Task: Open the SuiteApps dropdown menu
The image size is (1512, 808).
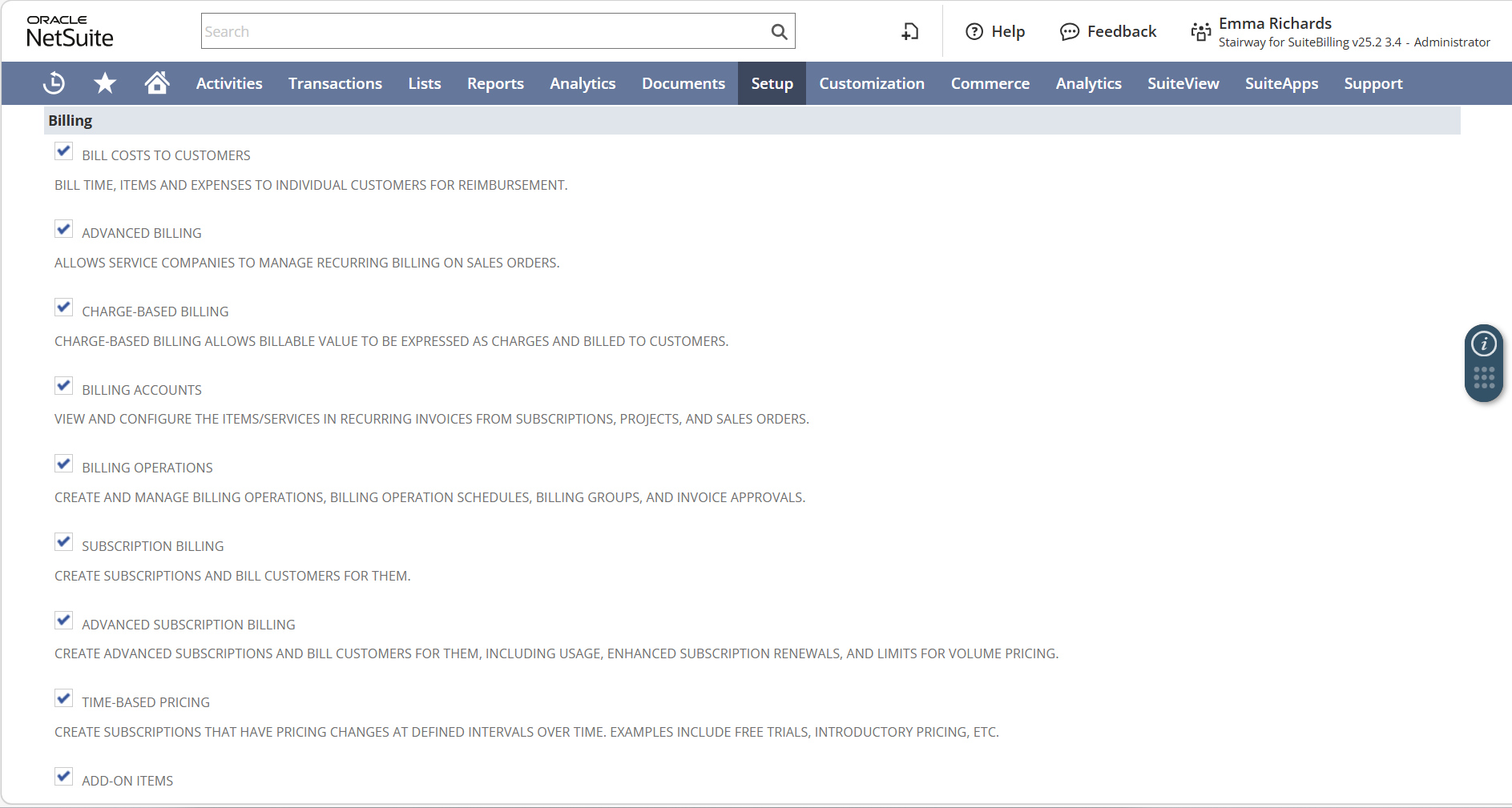Action: 1281,83
